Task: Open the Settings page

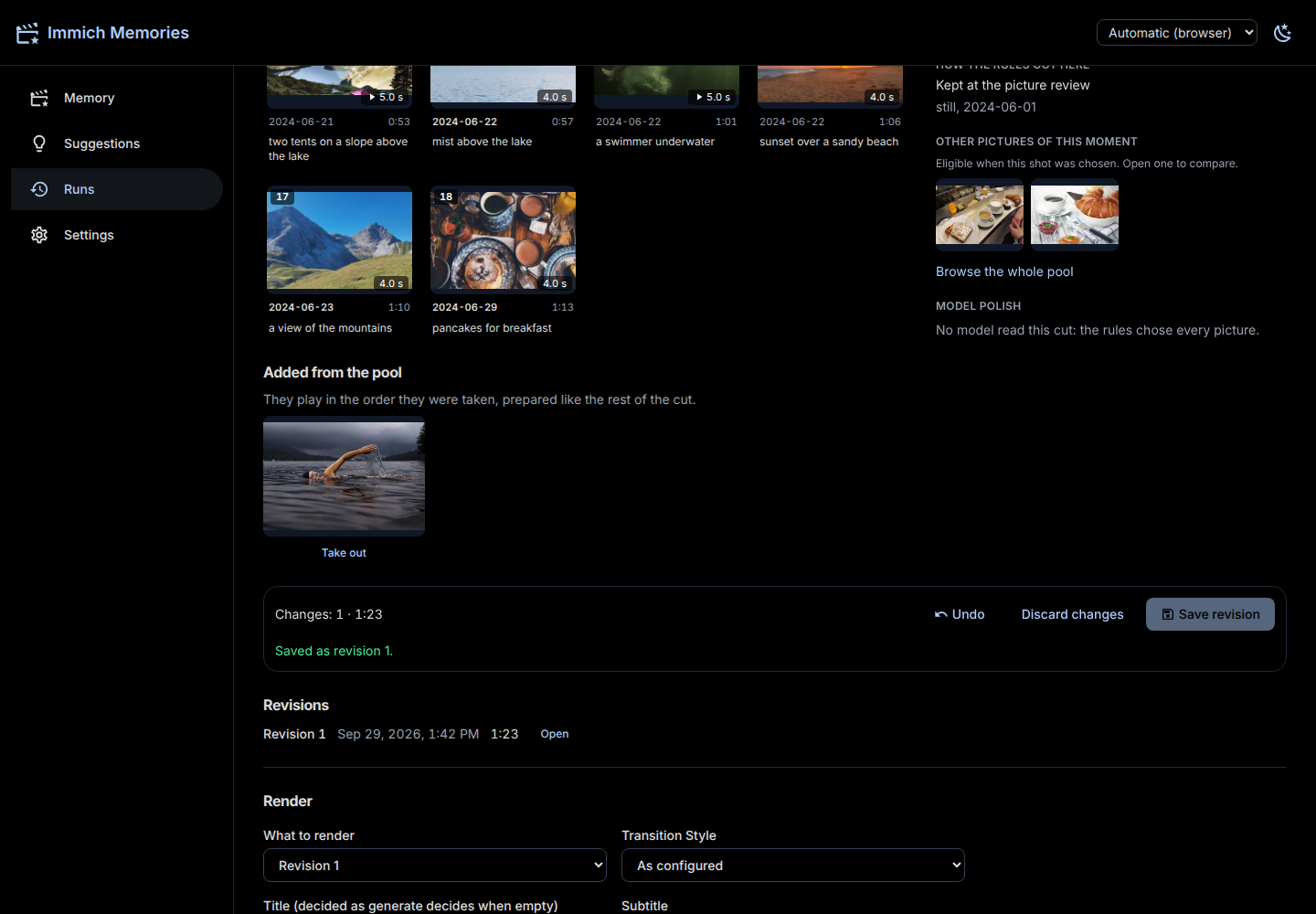Action: [x=117, y=235]
